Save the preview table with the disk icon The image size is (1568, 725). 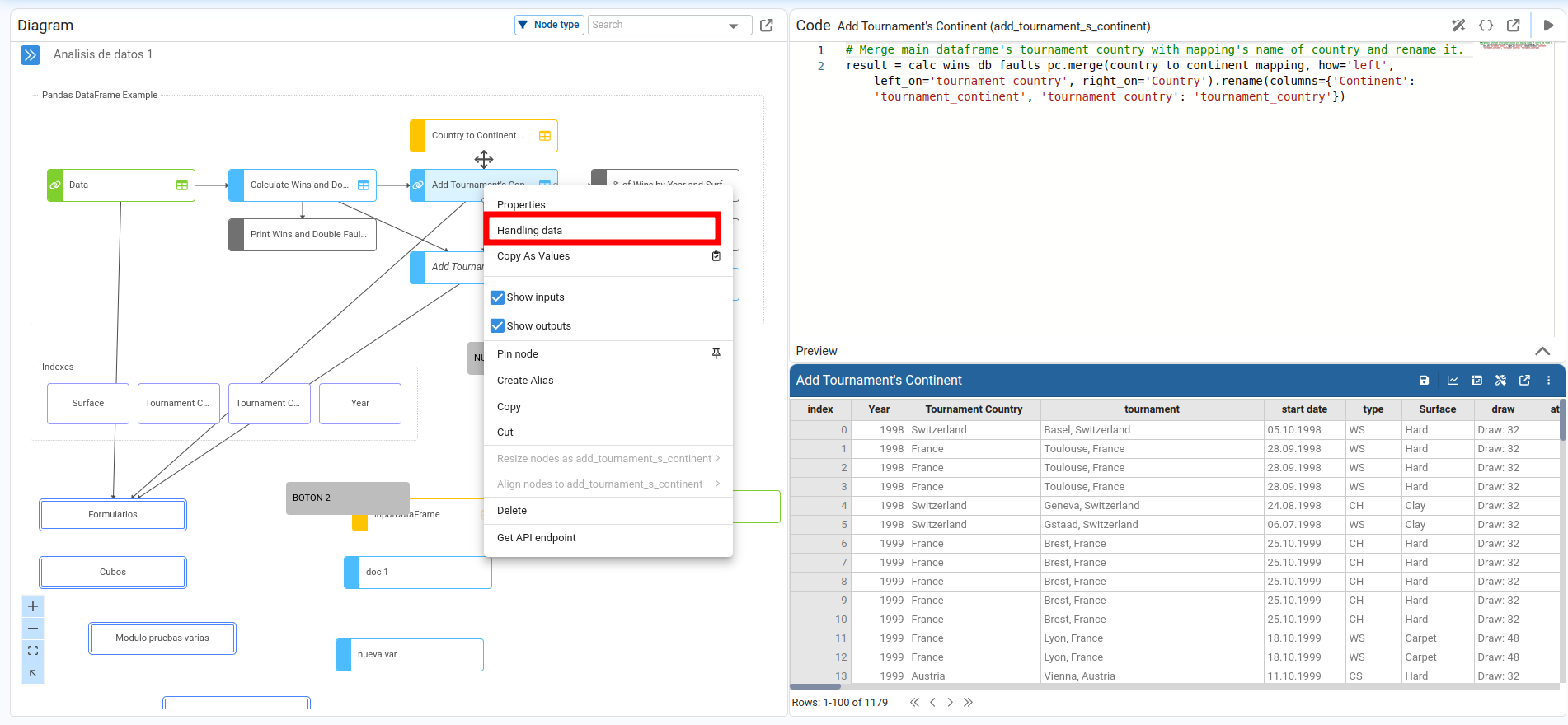[1424, 381]
